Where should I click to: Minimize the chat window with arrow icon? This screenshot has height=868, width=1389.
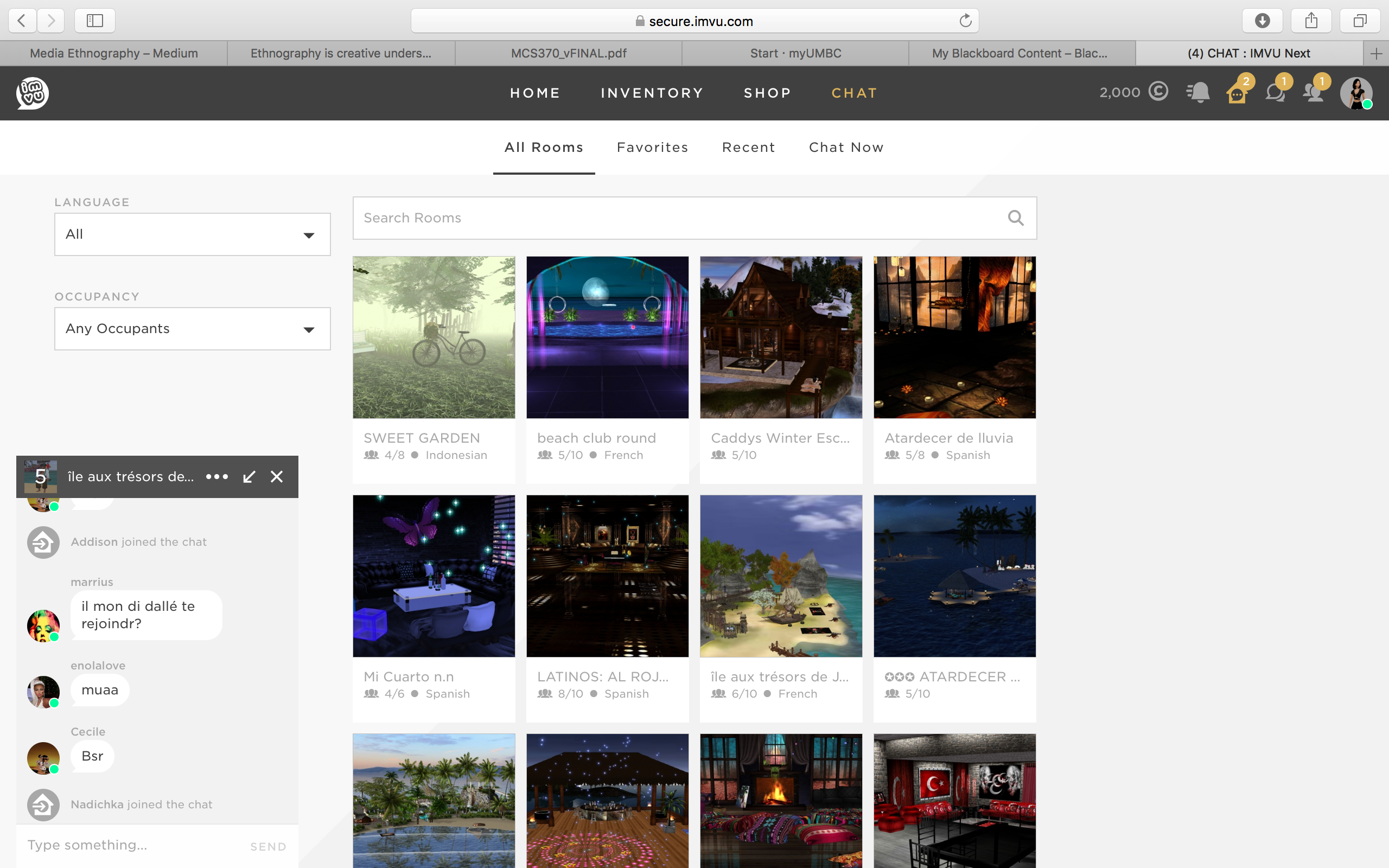click(x=249, y=476)
